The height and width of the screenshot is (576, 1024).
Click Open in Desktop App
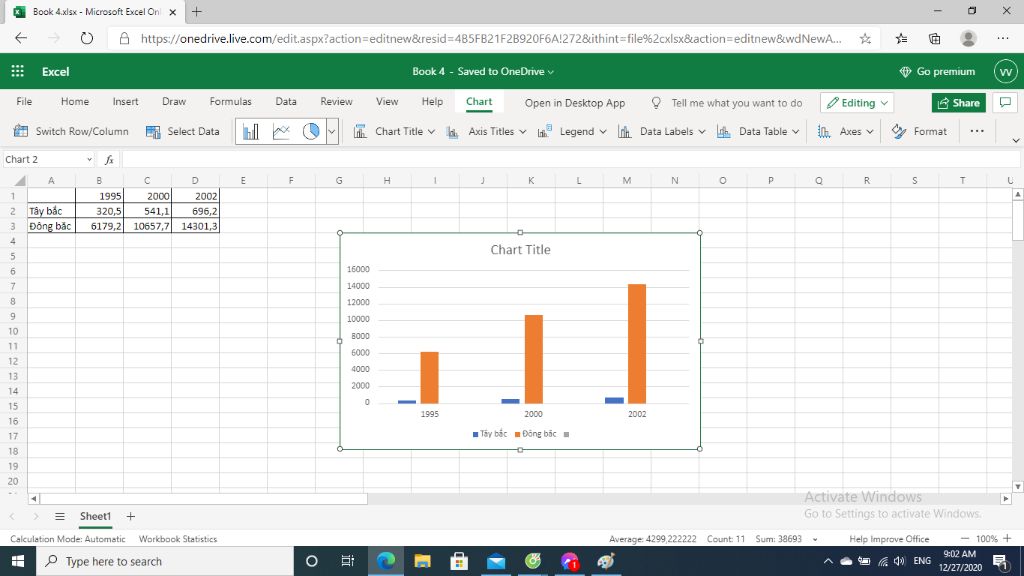[575, 103]
